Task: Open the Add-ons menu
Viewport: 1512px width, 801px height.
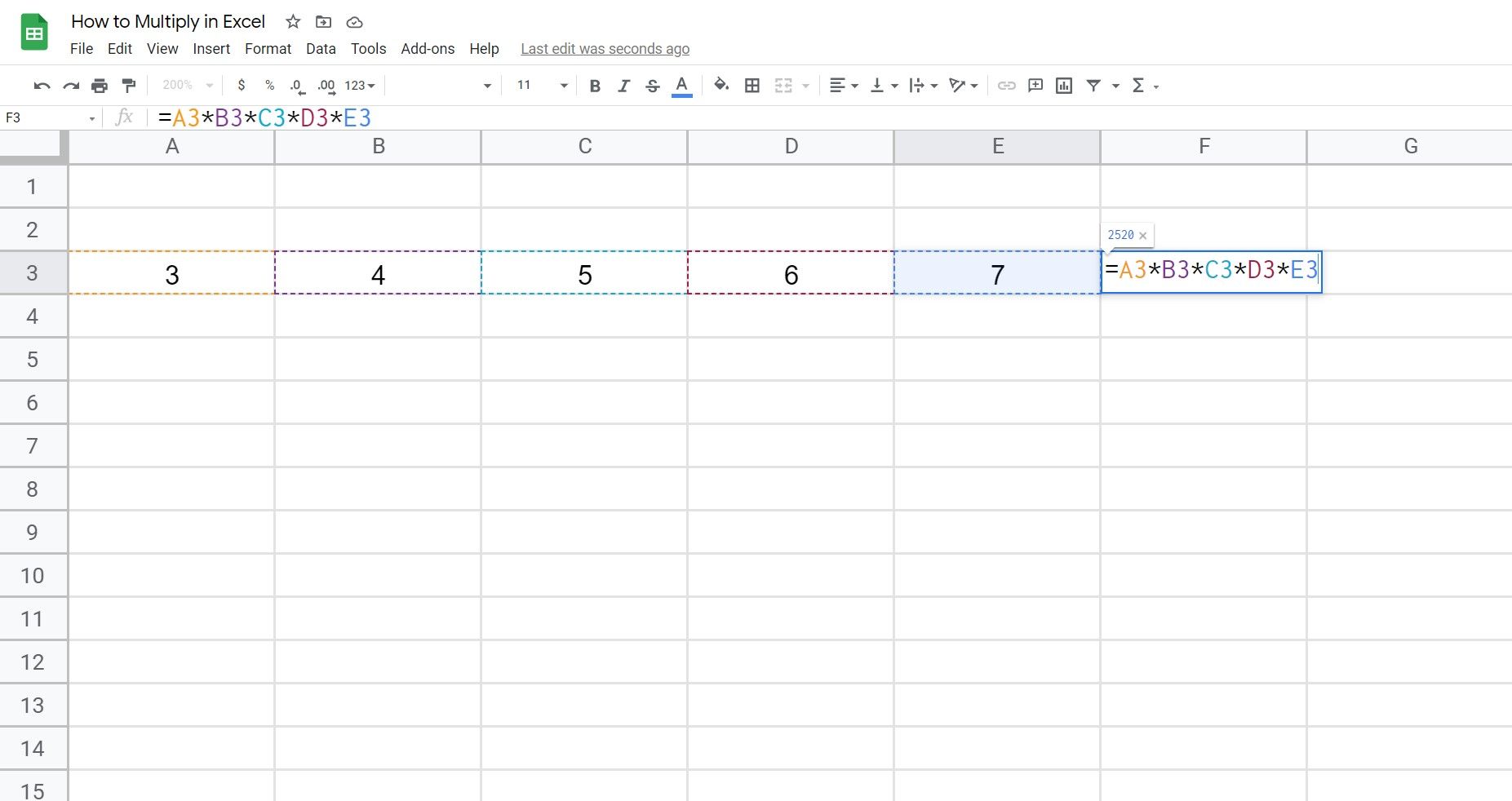Action: (428, 49)
